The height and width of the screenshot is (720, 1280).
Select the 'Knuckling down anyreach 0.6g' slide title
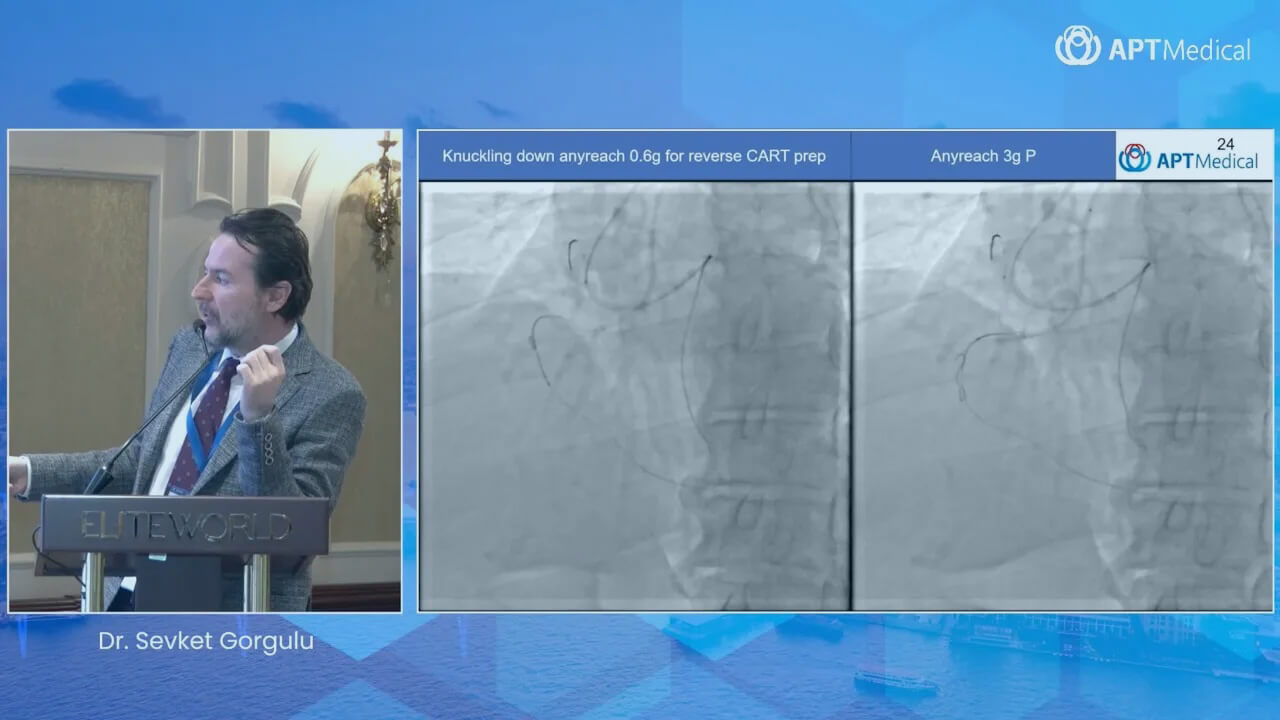634,156
